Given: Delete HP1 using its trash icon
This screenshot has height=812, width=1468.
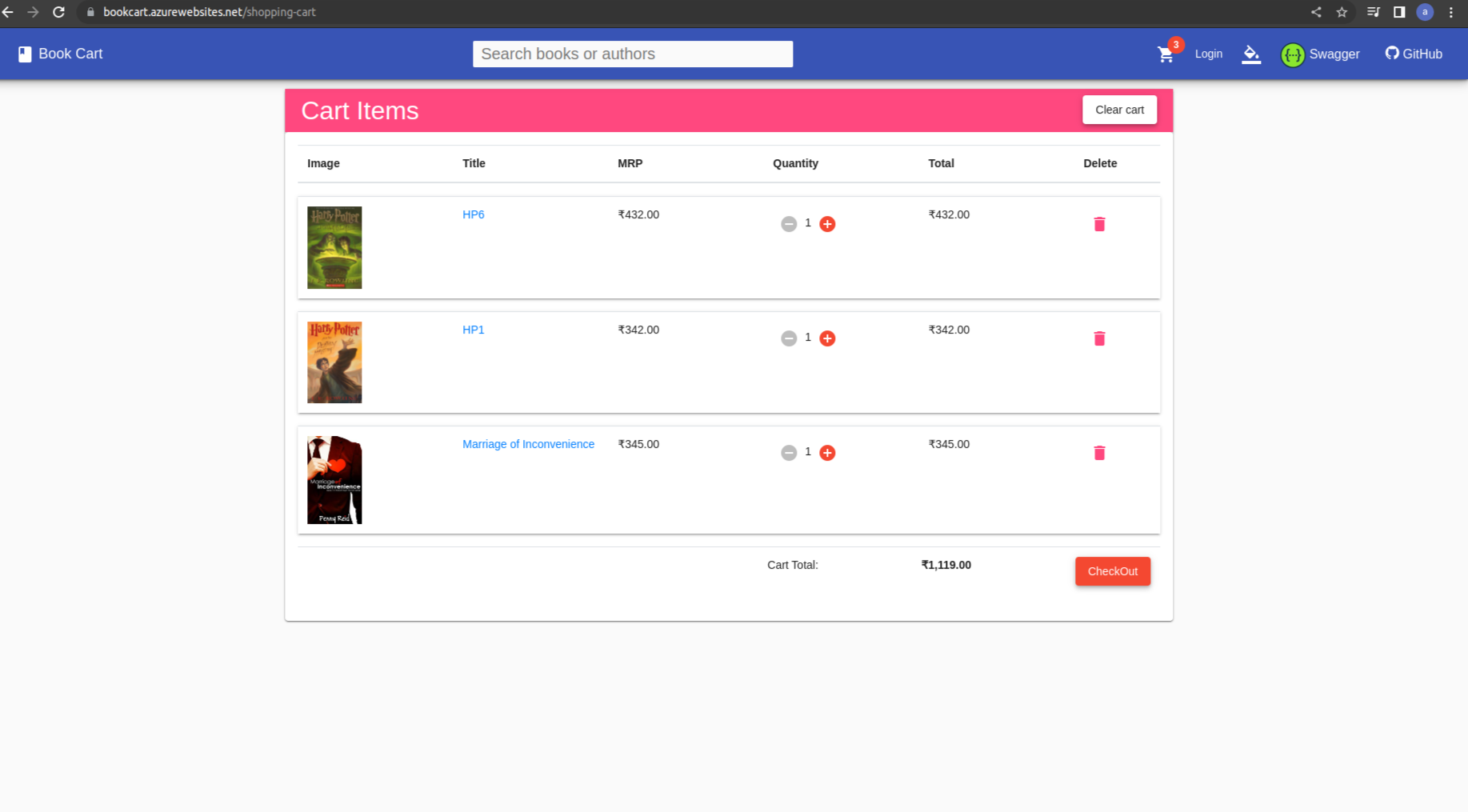Looking at the screenshot, I should pyautogui.click(x=1099, y=338).
